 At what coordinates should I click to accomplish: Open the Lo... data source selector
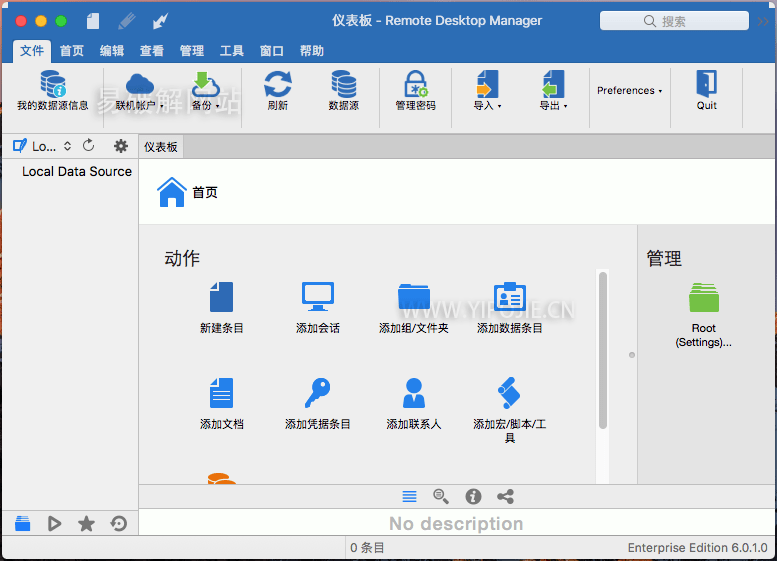tap(42, 146)
